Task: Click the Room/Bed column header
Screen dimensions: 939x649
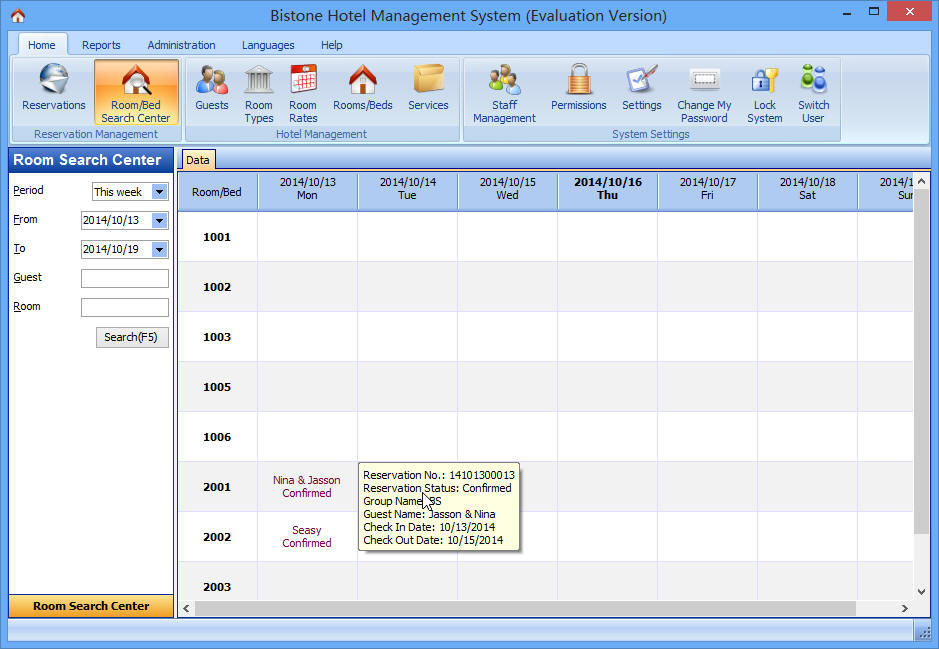Action: (x=217, y=192)
